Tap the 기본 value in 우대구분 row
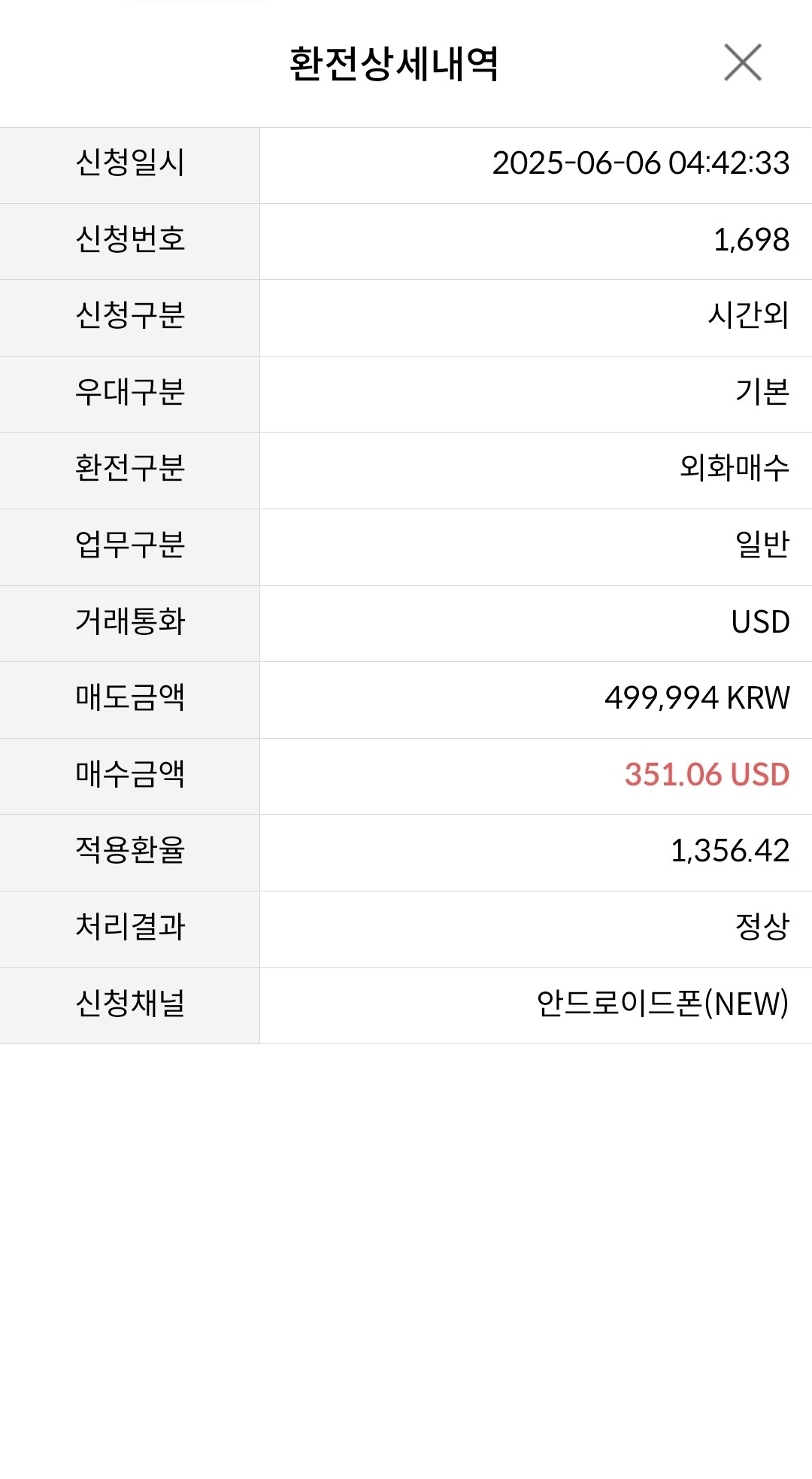Viewport: 812px width, 1479px height. [x=762, y=392]
